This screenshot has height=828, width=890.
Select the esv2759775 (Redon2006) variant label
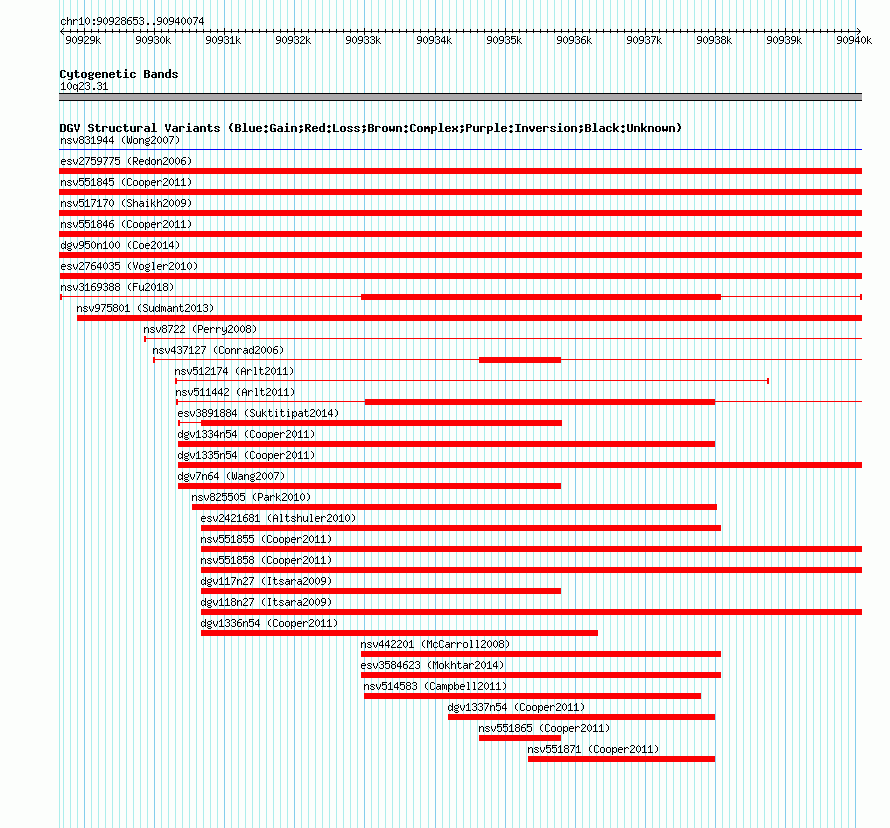pyautogui.click(x=126, y=161)
